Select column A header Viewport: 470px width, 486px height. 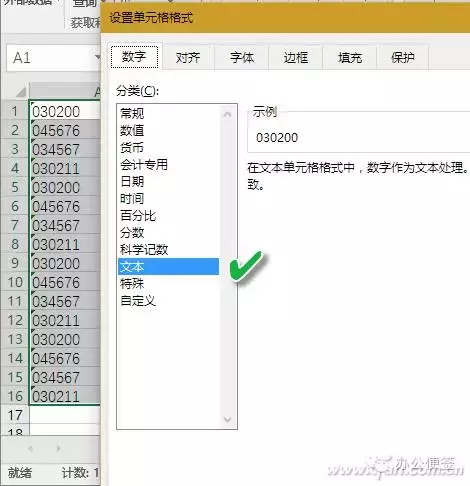pos(65,91)
